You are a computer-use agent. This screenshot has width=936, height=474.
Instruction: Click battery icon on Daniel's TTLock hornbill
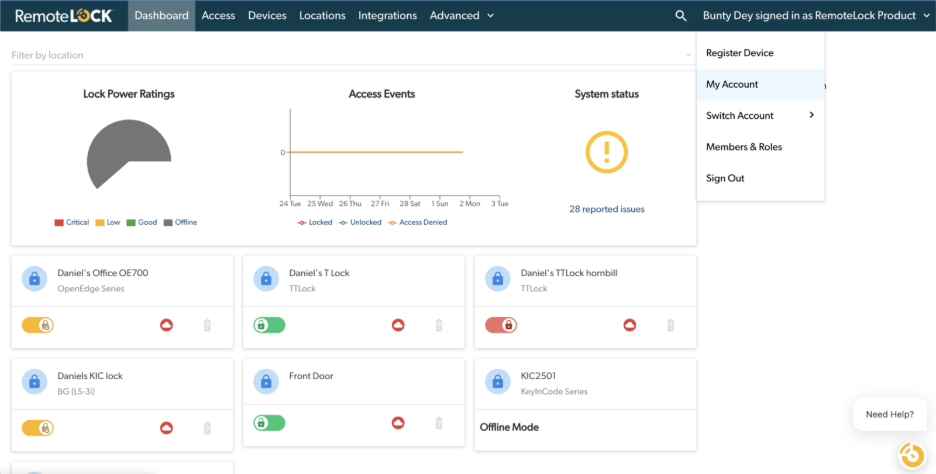(x=670, y=325)
